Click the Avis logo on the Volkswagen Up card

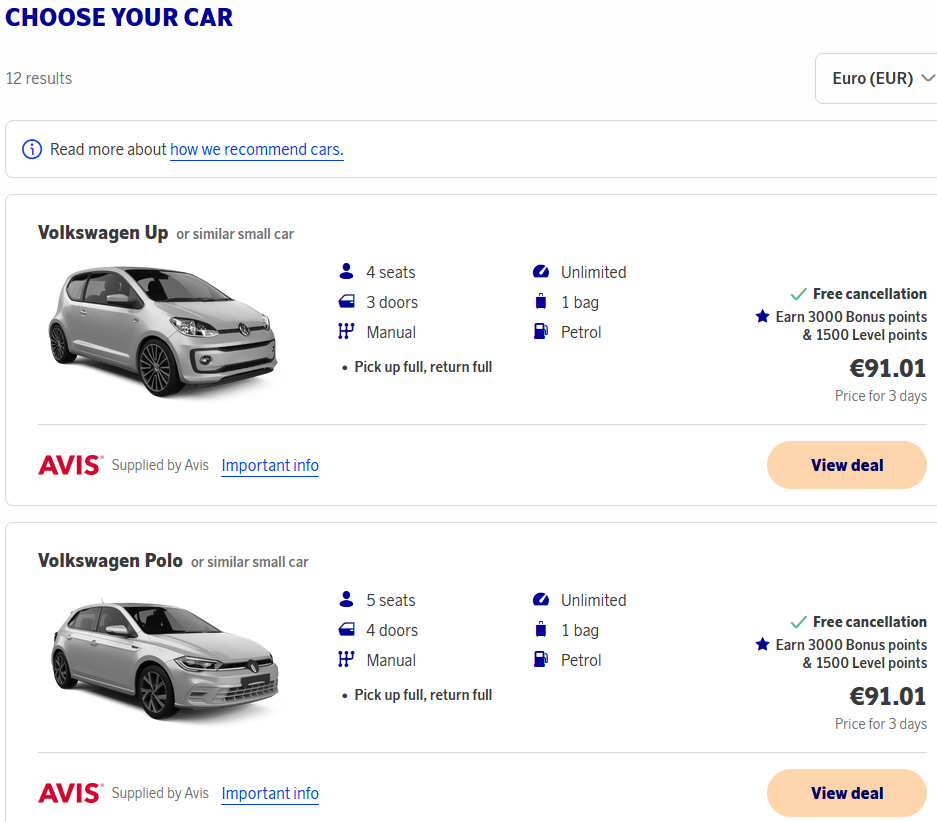(70, 465)
